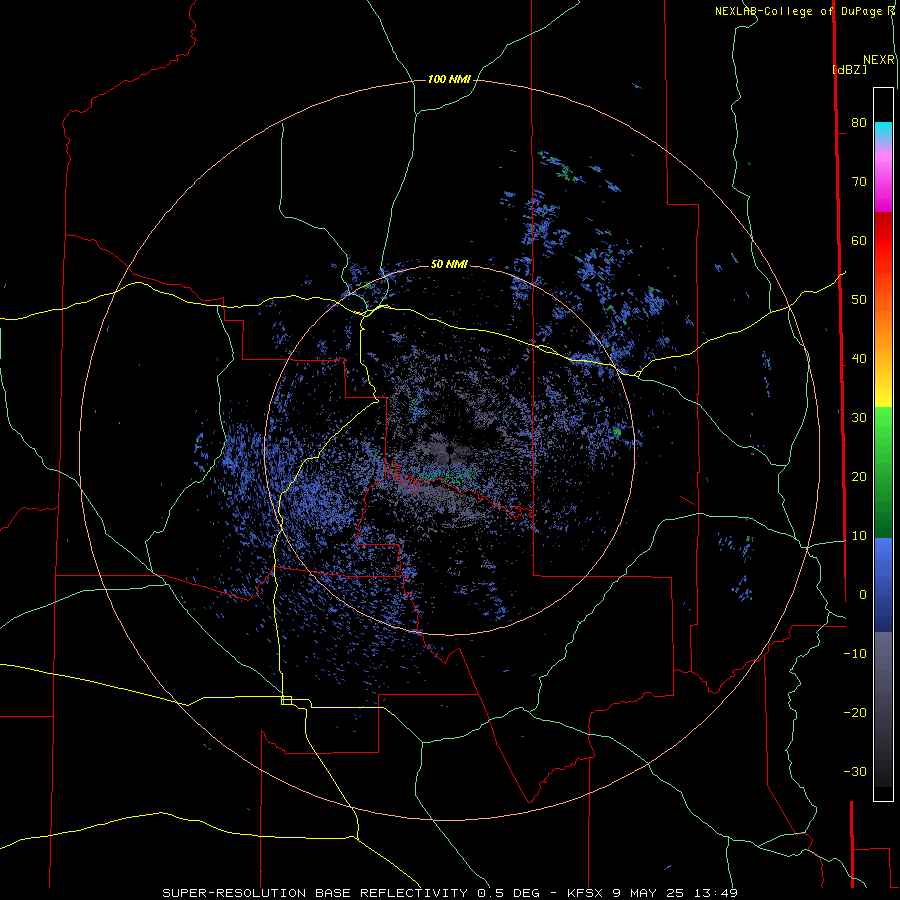Click the red band of the color bar
Viewport: 900px width, 900px height.
pyautogui.click(x=883, y=241)
